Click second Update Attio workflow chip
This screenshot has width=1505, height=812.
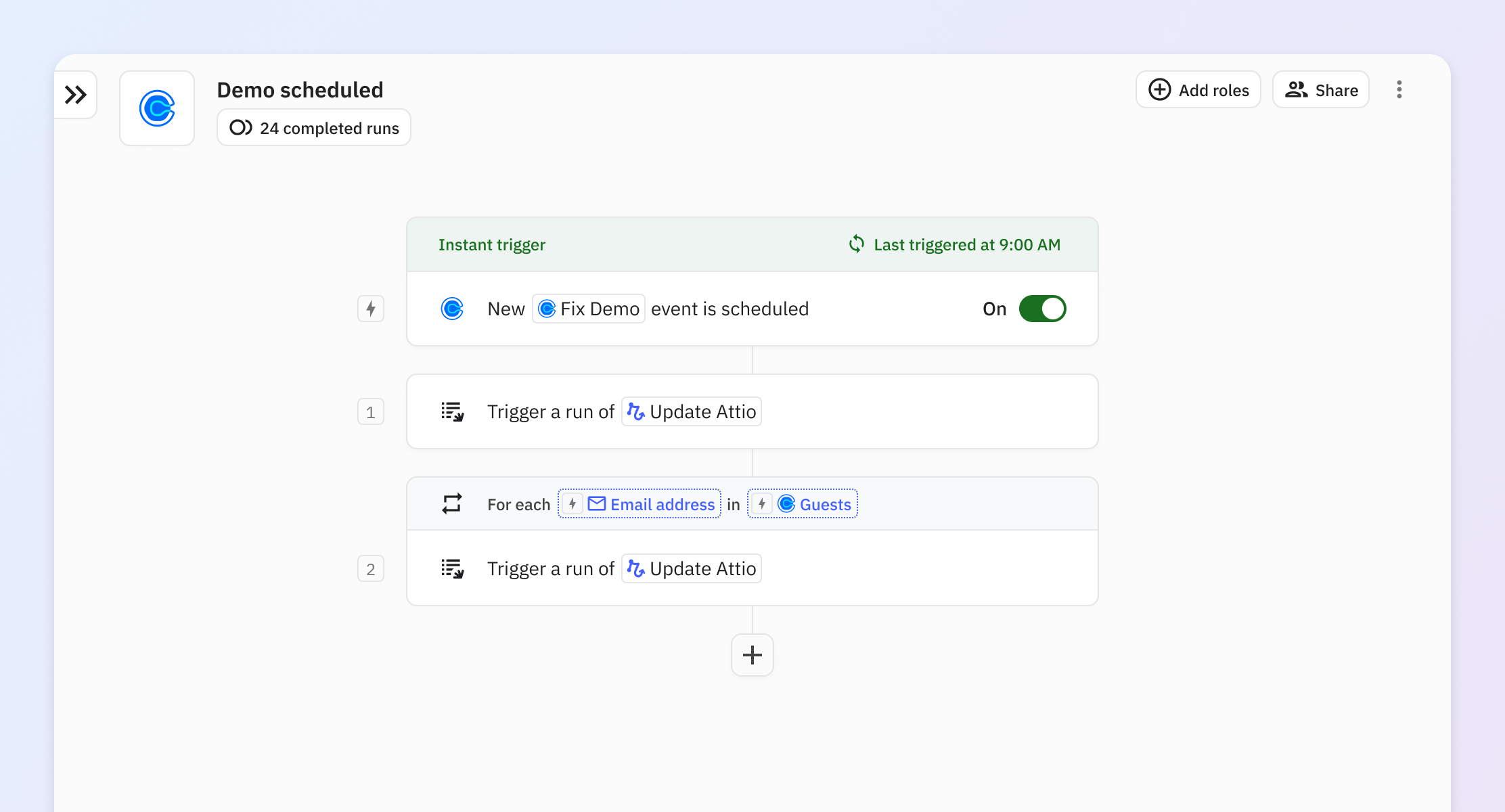pyautogui.click(x=692, y=568)
